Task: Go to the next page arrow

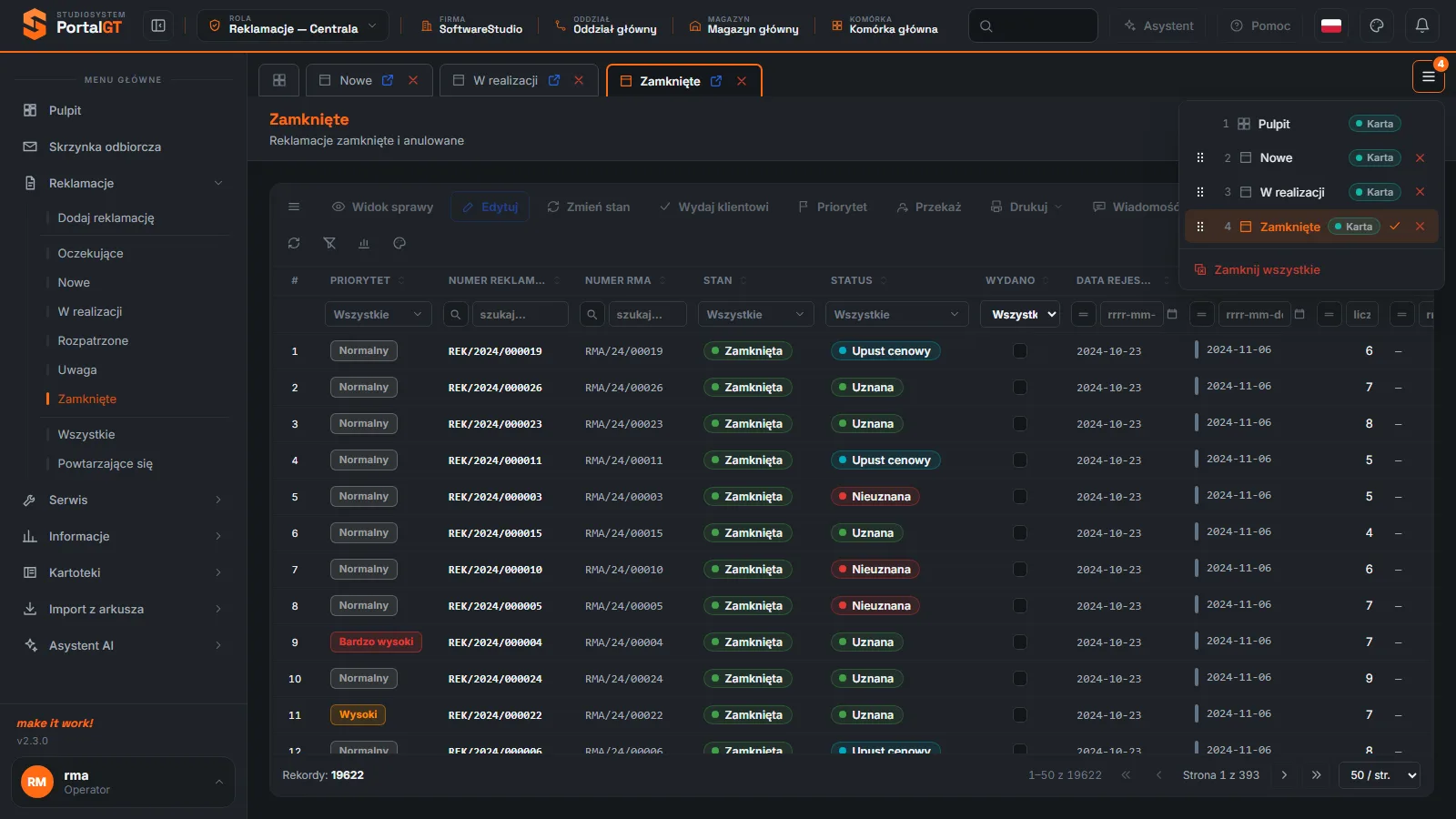Action: tap(1284, 775)
